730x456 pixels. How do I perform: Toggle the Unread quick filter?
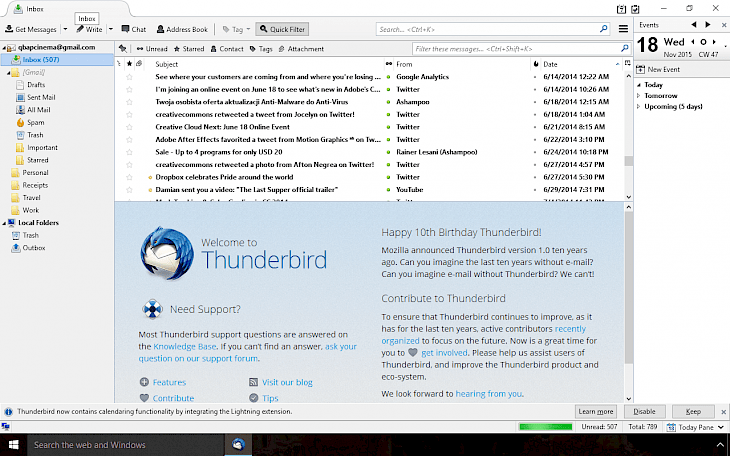click(152, 48)
